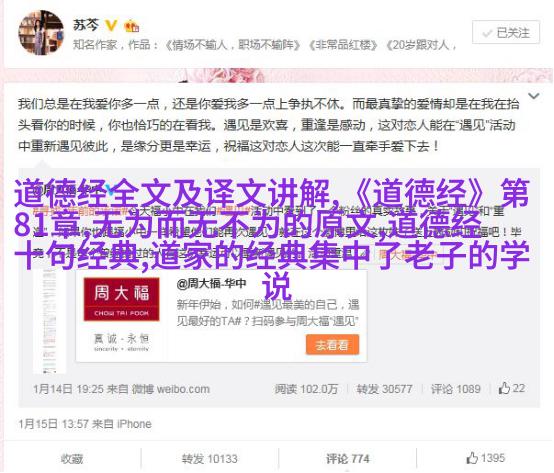Expand the post options chevron
554x473 pixels.
click(533, 96)
